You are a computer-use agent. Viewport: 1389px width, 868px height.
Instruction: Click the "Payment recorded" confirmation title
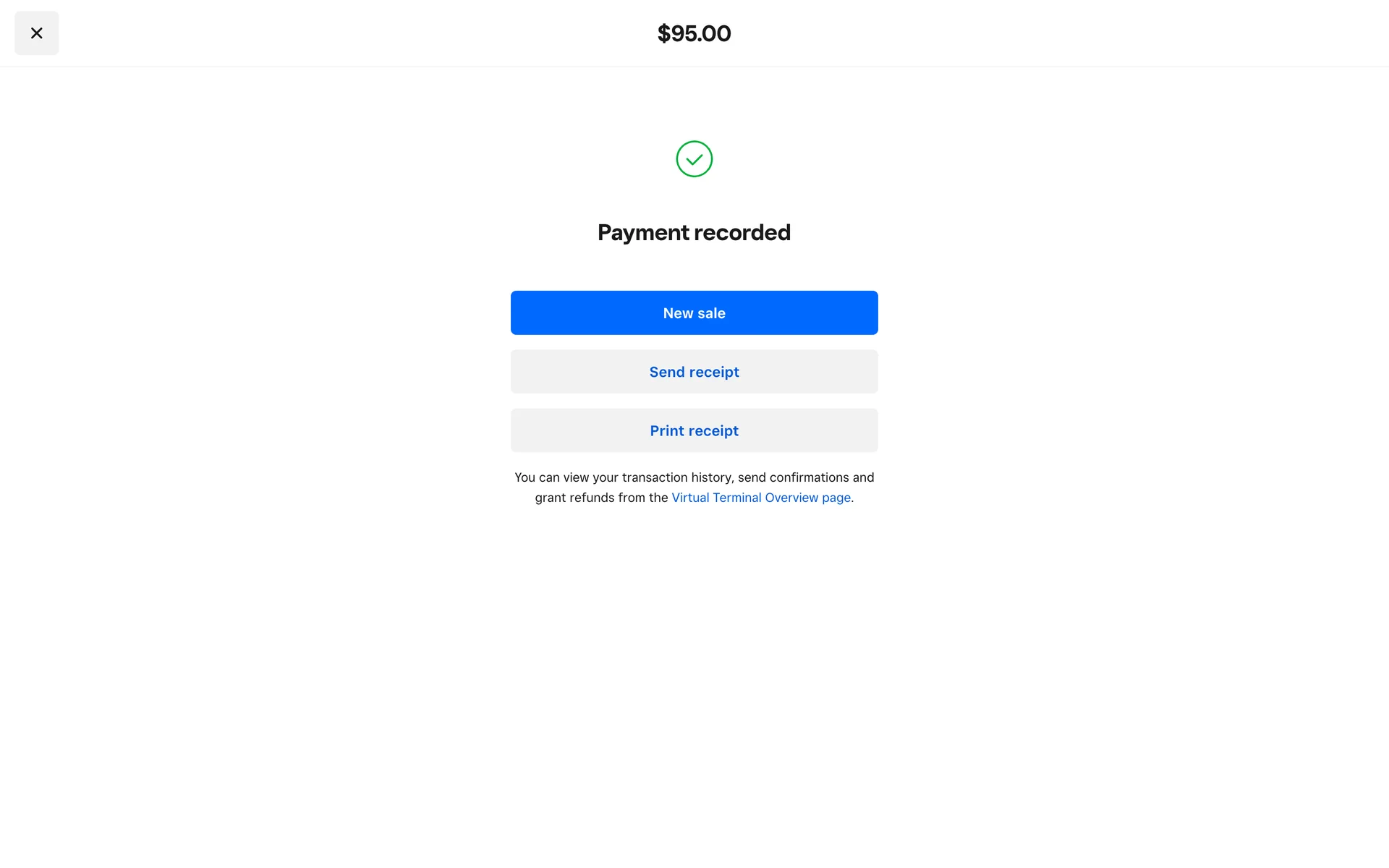[694, 233]
